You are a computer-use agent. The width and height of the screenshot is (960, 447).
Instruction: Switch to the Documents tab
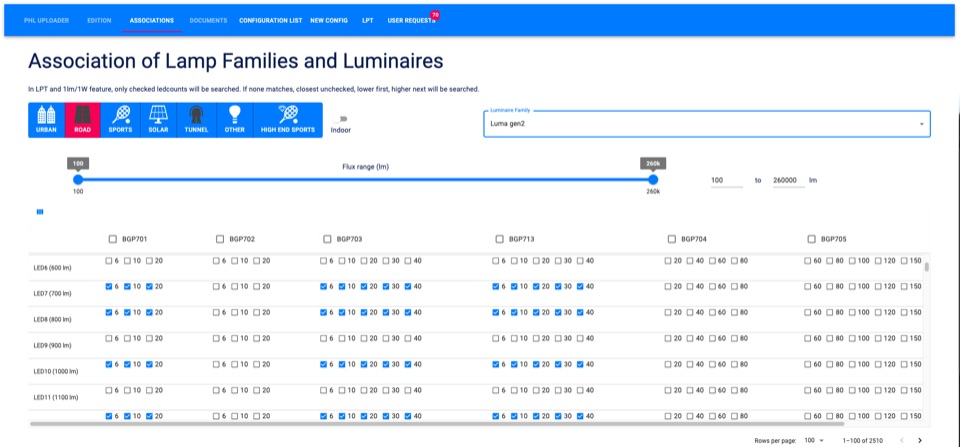tap(208, 20)
